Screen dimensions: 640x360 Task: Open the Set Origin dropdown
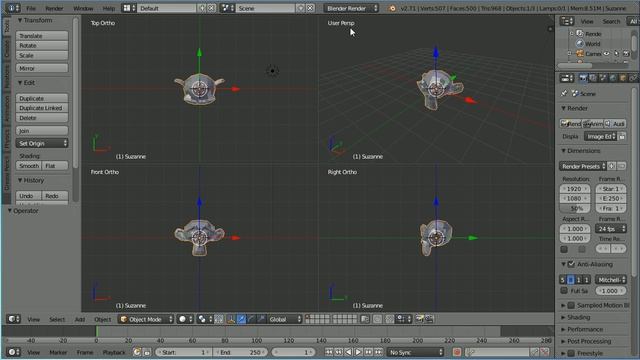(x=42, y=143)
